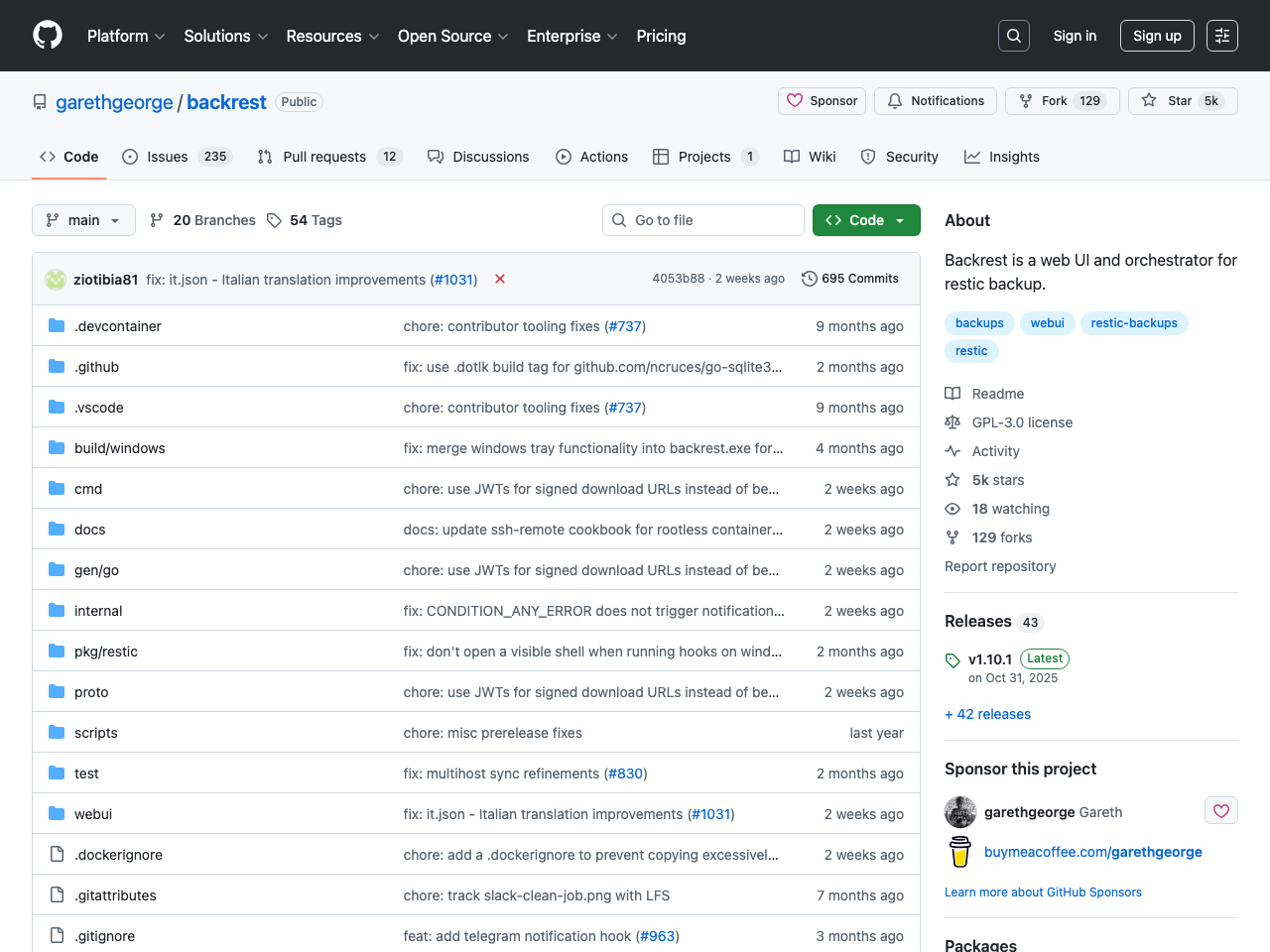Click the GitHub logo icon
The image size is (1270, 952).
[48, 36]
